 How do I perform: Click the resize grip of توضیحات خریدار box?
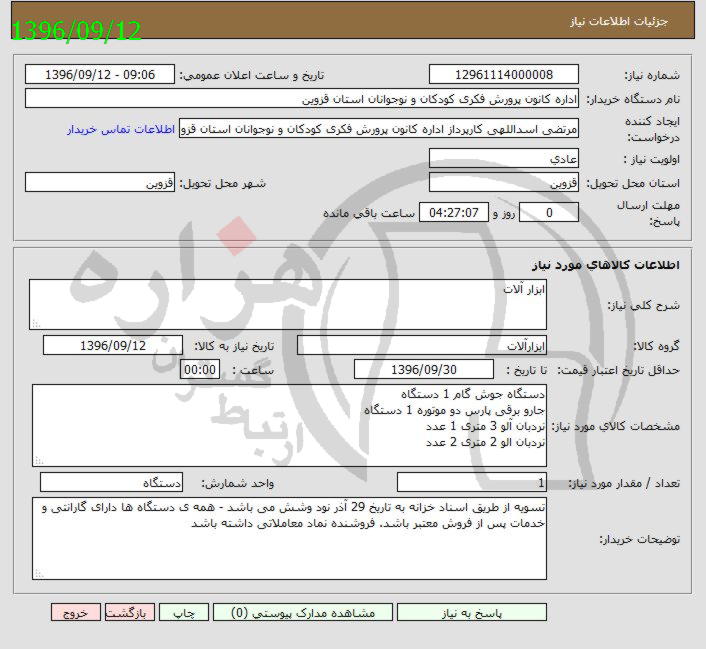point(39,574)
